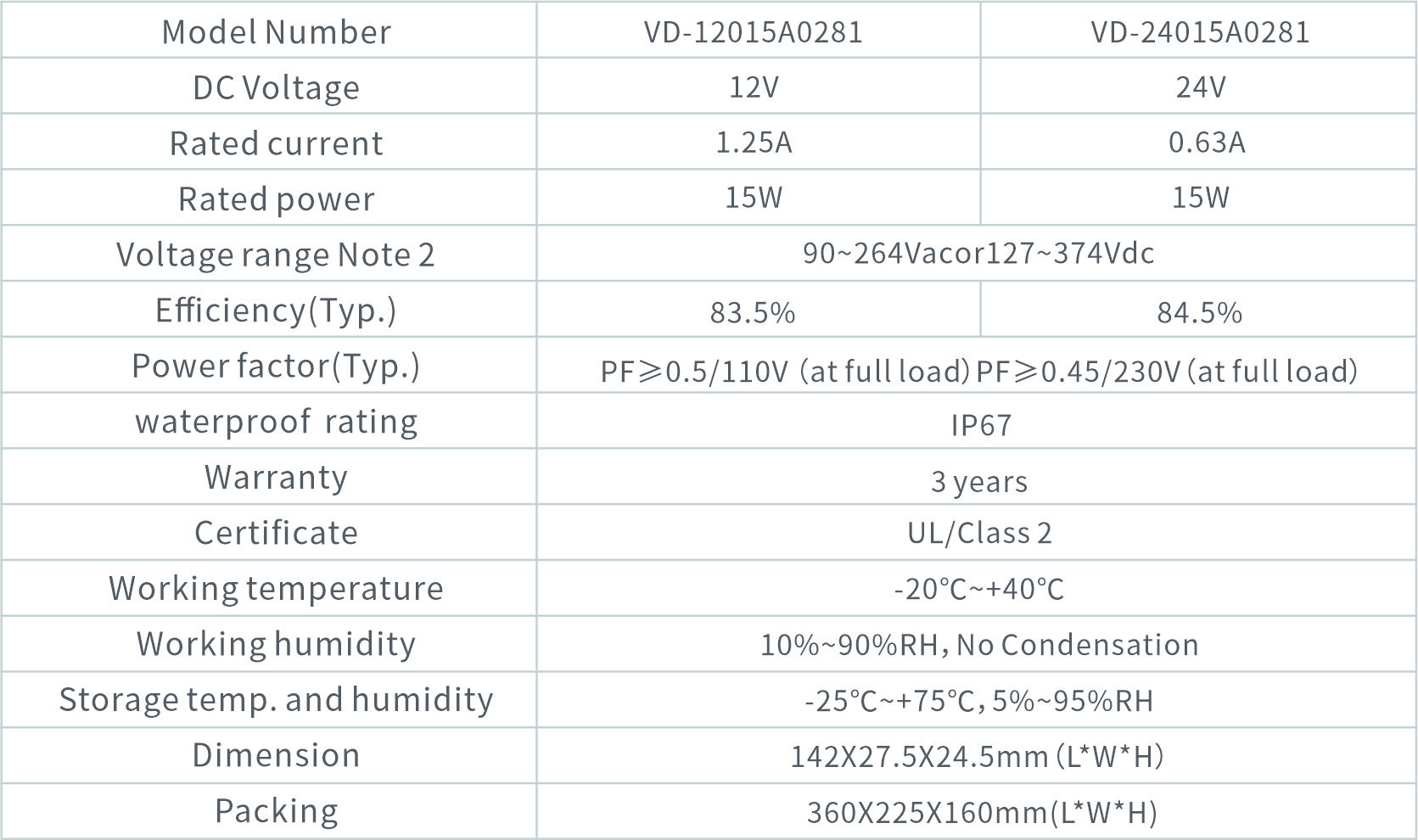Click the Storage temp. and humidity label

(276, 700)
